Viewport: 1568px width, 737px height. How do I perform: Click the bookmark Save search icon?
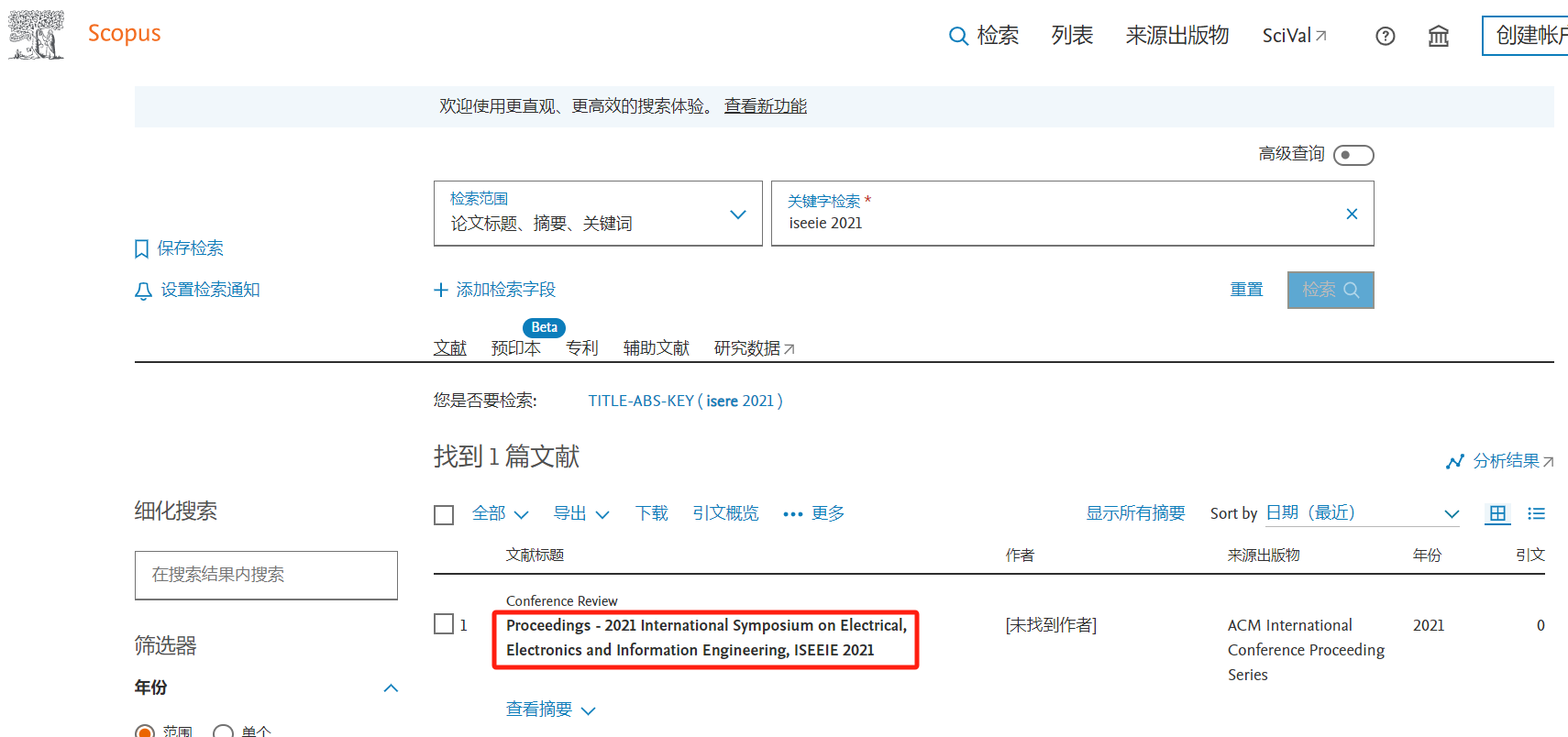tap(141, 248)
